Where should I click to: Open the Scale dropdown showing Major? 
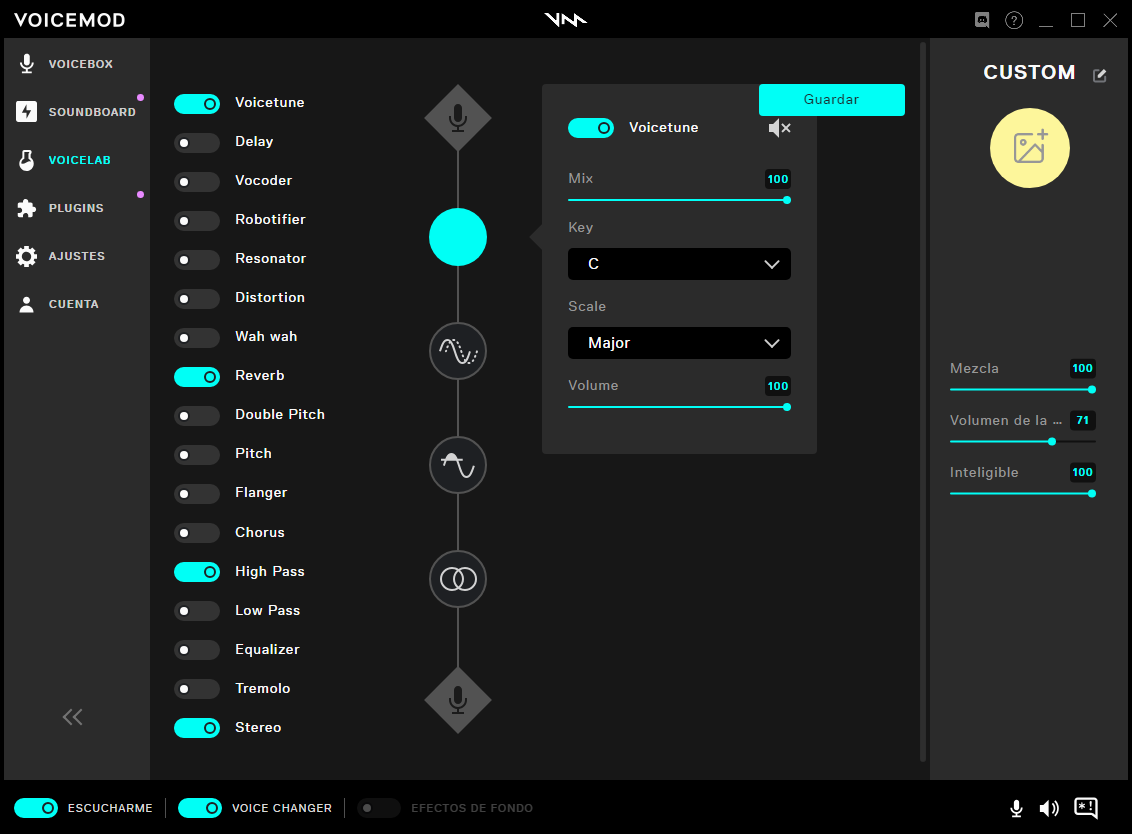point(679,343)
